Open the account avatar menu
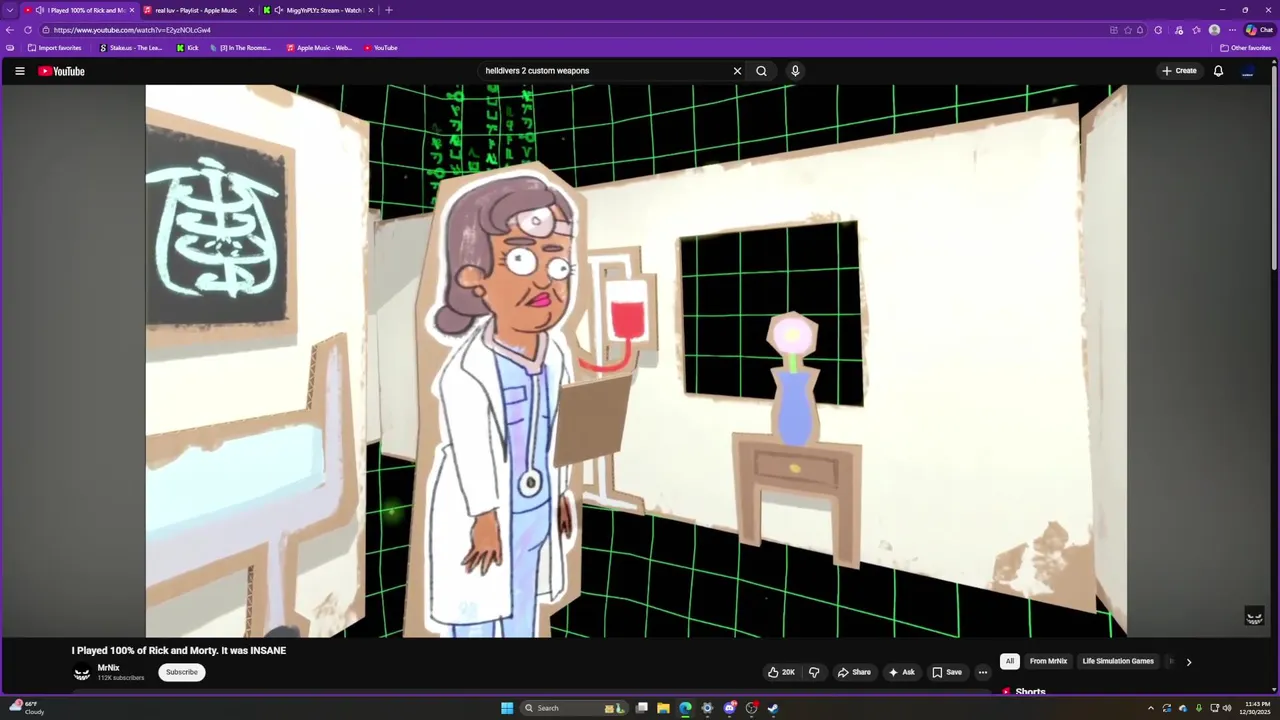The height and width of the screenshot is (720, 1280). click(1248, 71)
